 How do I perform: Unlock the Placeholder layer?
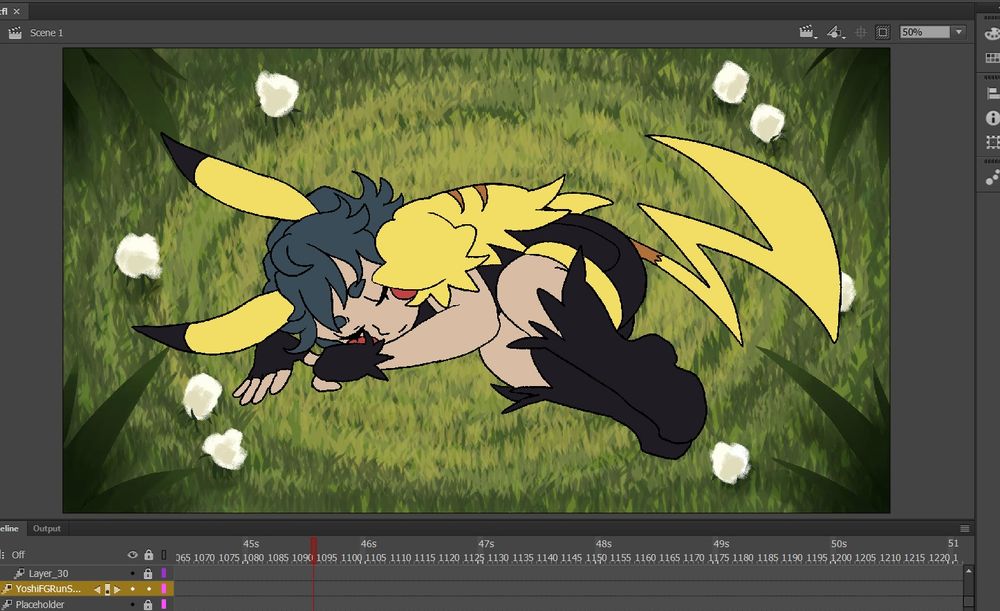point(148,604)
